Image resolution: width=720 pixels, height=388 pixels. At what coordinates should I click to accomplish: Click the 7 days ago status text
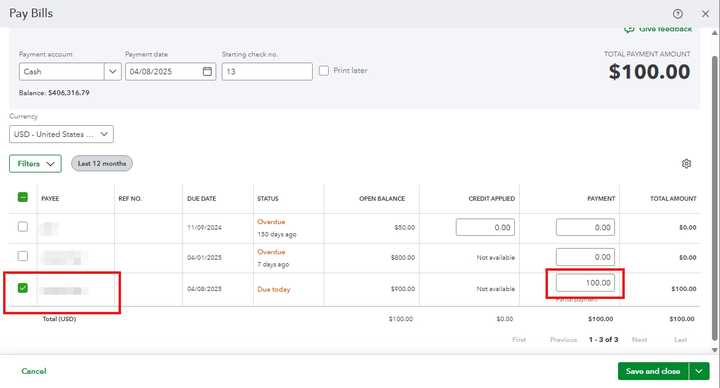coord(273,264)
